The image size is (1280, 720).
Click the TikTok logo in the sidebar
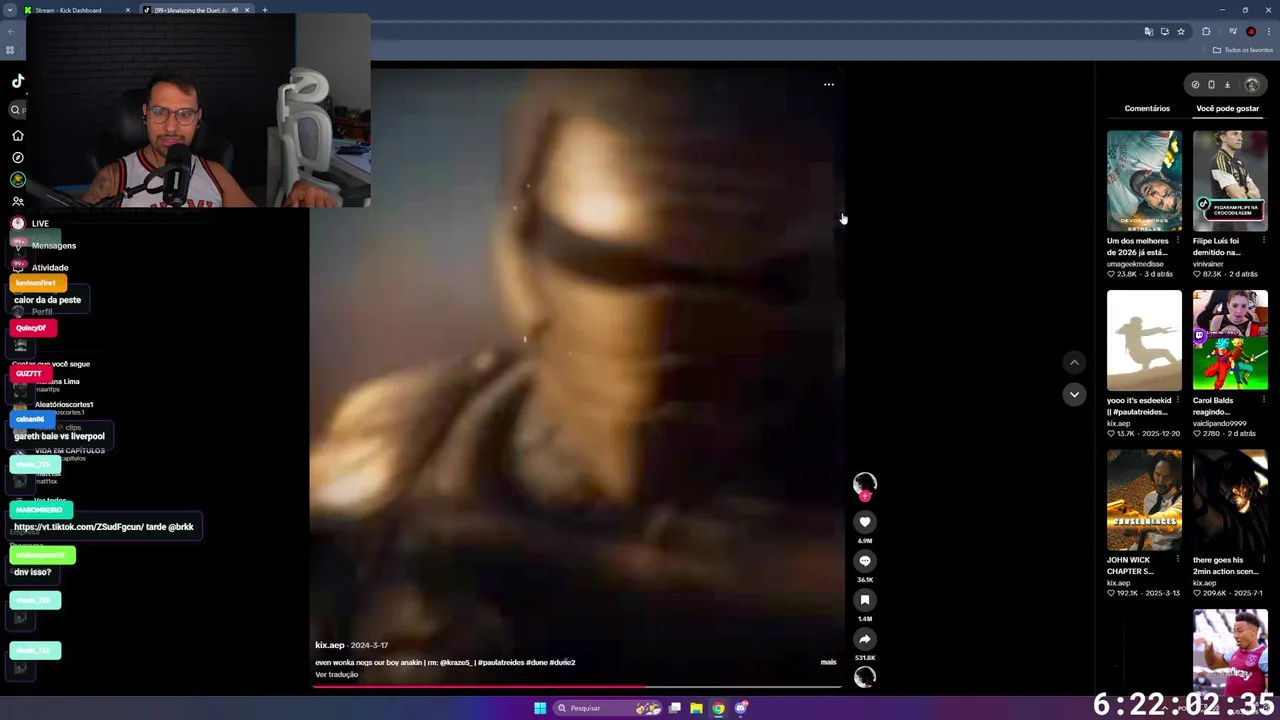(18, 81)
